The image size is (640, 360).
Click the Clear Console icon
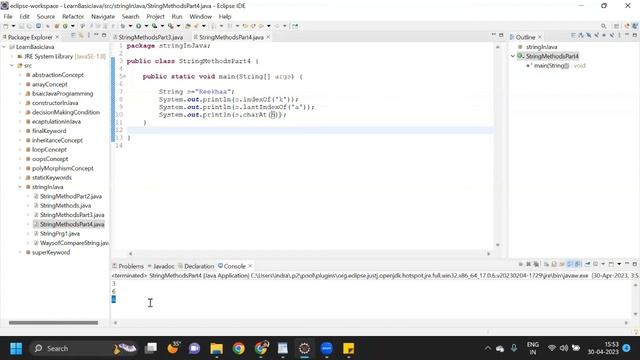tap(547, 264)
